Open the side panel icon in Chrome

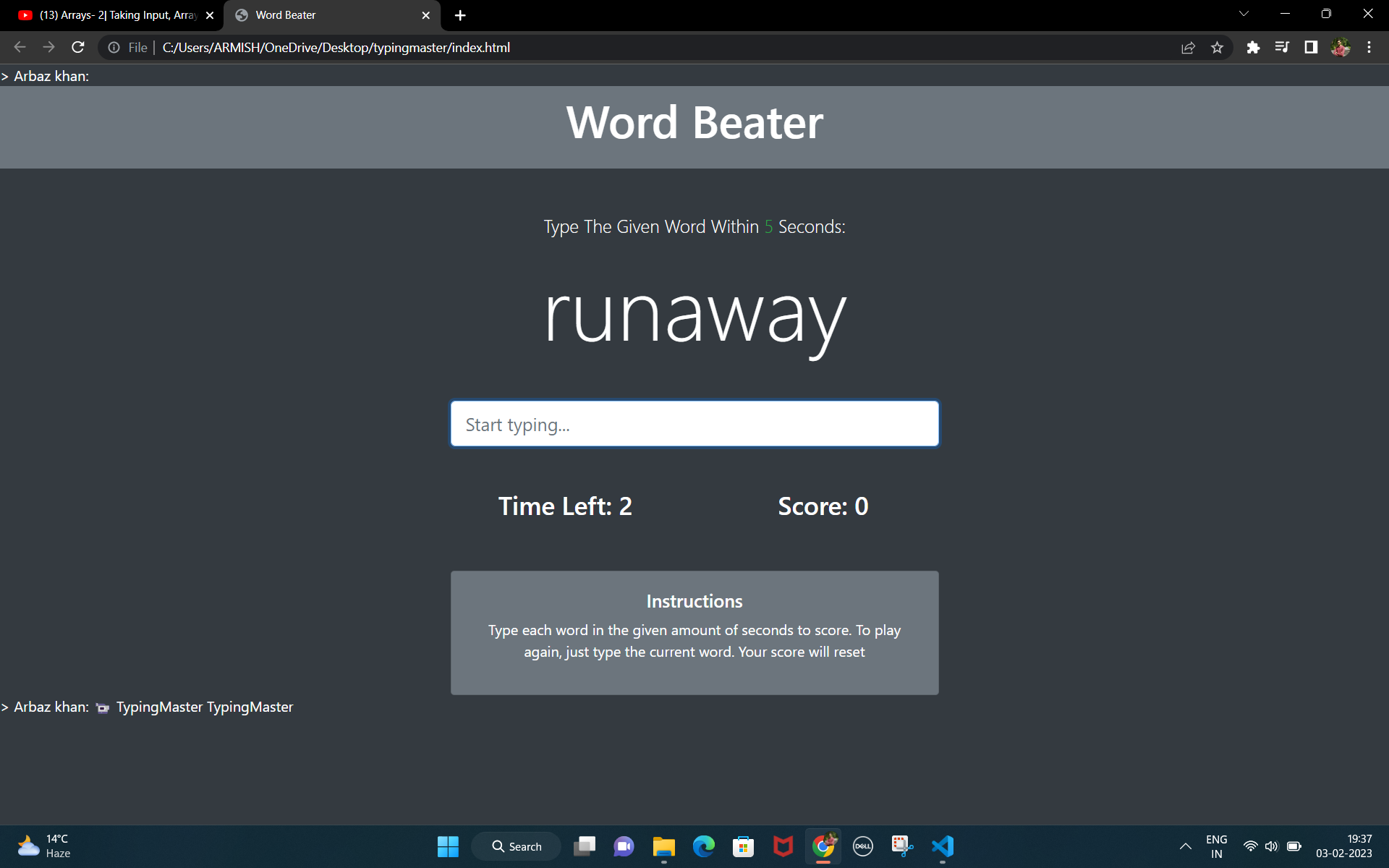pos(1311,47)
